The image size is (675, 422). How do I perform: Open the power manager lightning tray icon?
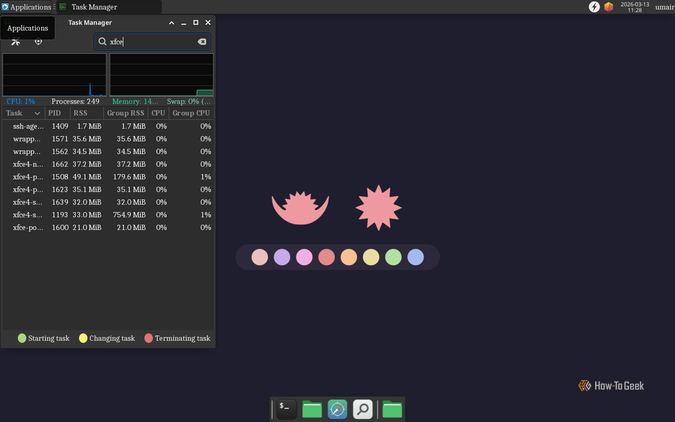coord(594,7)
